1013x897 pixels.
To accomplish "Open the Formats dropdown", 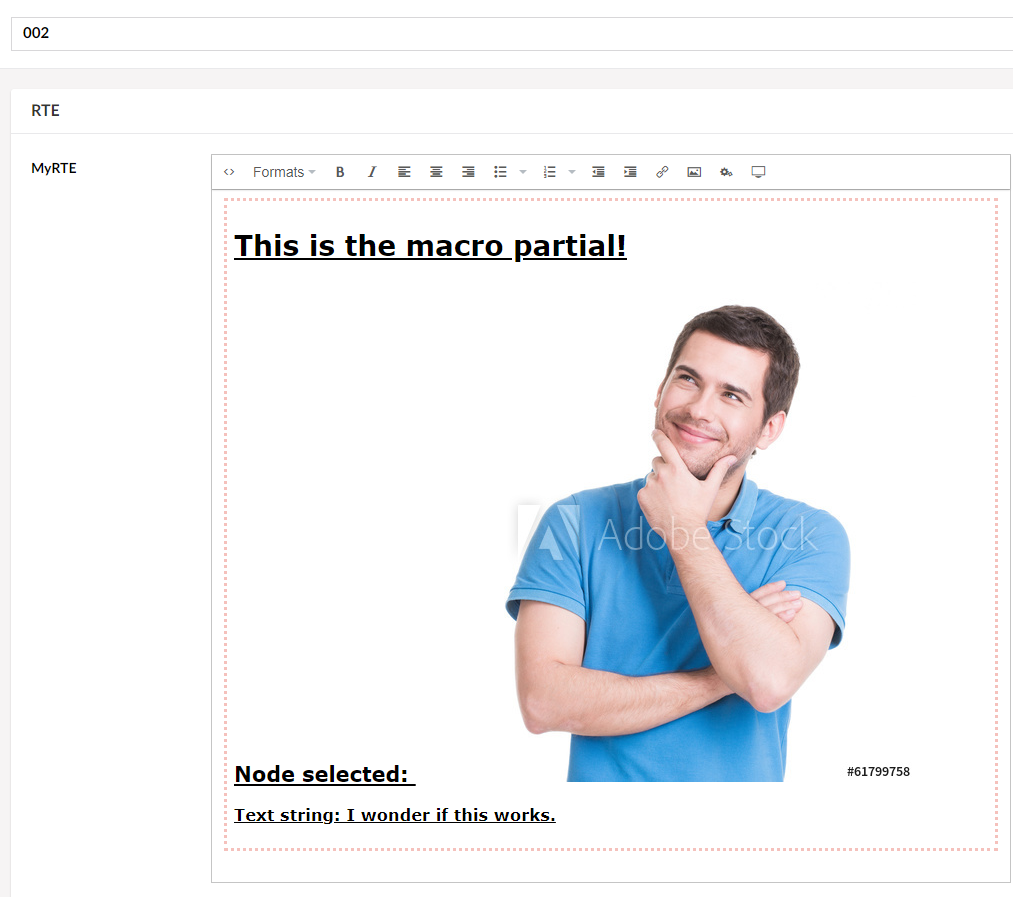I will click(281, 171).
